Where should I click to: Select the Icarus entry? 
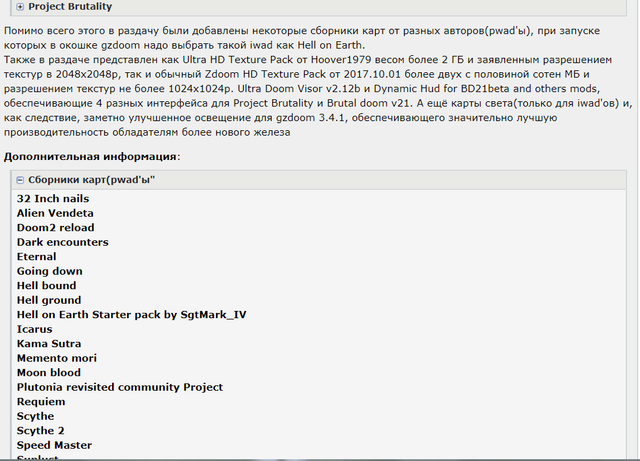click(x=34, y=329)
